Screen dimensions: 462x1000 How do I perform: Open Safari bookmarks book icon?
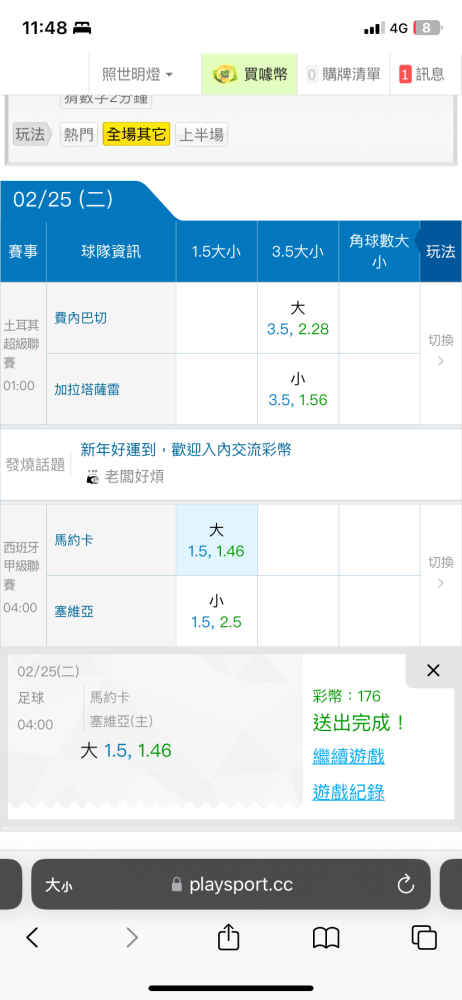click(326, 938)
